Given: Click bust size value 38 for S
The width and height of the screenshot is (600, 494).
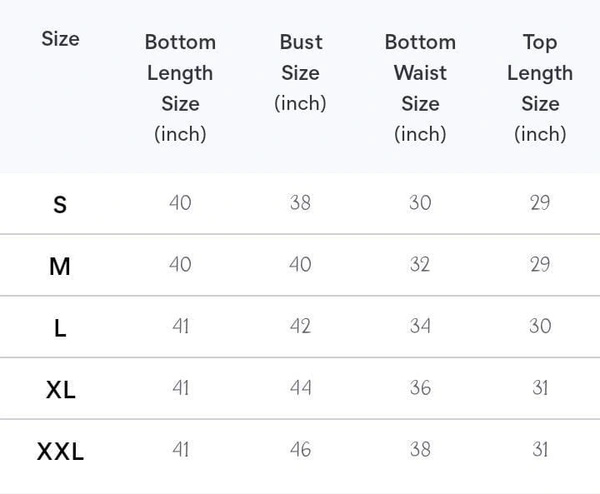Looking at the screenshot, I should coord(300,203).
